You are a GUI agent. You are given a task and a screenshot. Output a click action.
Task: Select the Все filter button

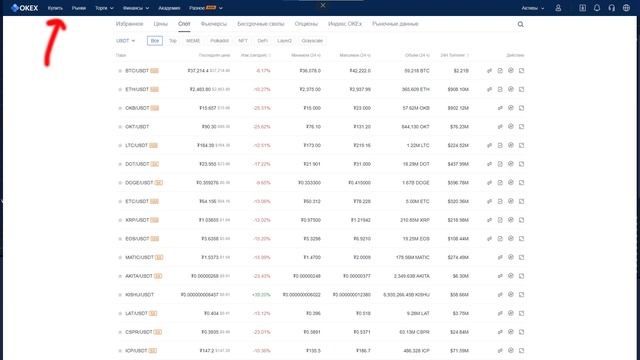coord(155,41)
